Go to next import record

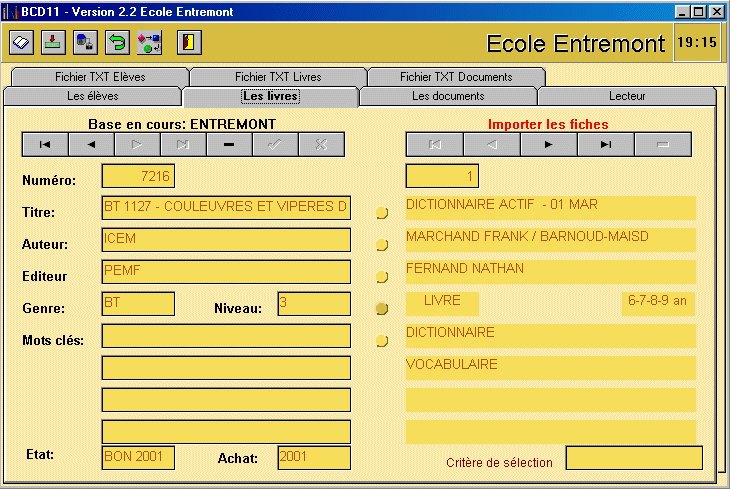548,145
